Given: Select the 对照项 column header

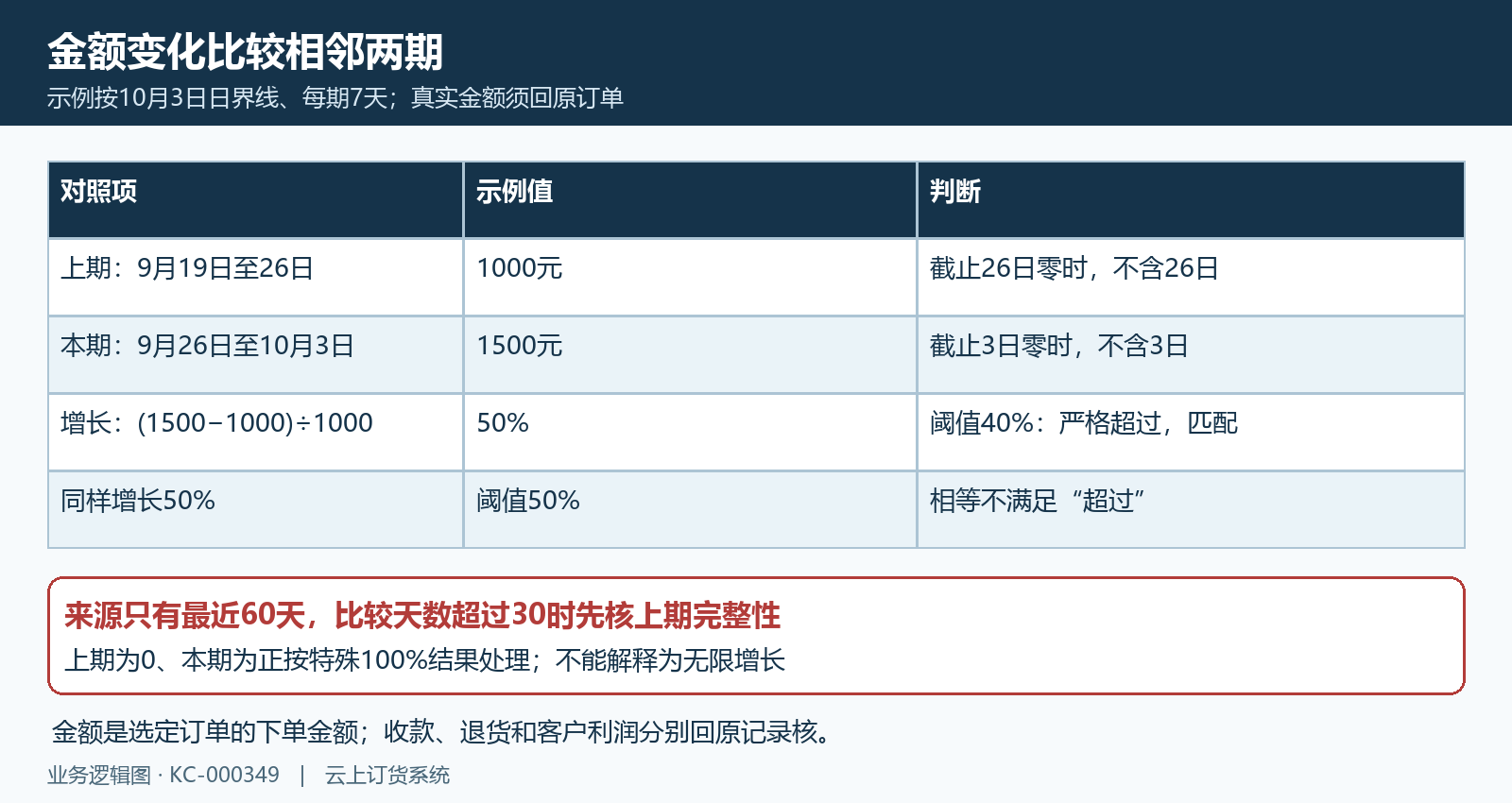Looking at the screenshot, I should click(x=255, y=200).
